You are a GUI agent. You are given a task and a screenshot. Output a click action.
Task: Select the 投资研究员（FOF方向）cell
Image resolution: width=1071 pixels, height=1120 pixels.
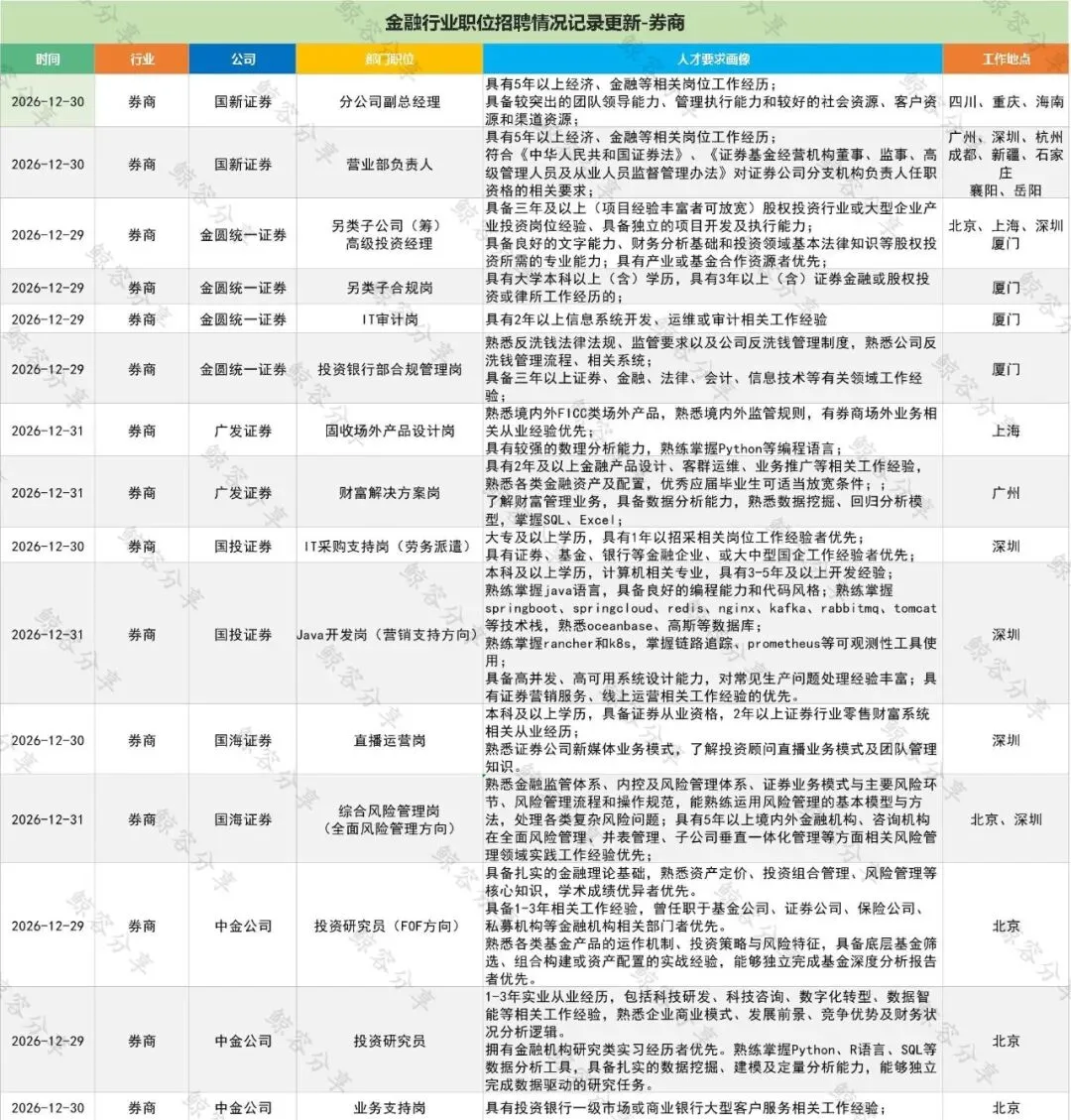point(390,926)
